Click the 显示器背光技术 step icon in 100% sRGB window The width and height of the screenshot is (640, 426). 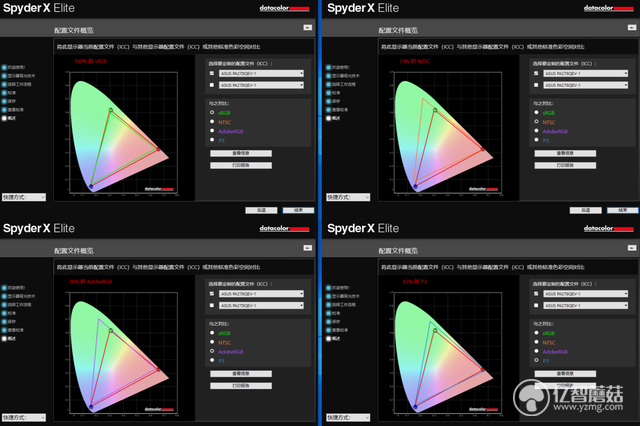4,76
